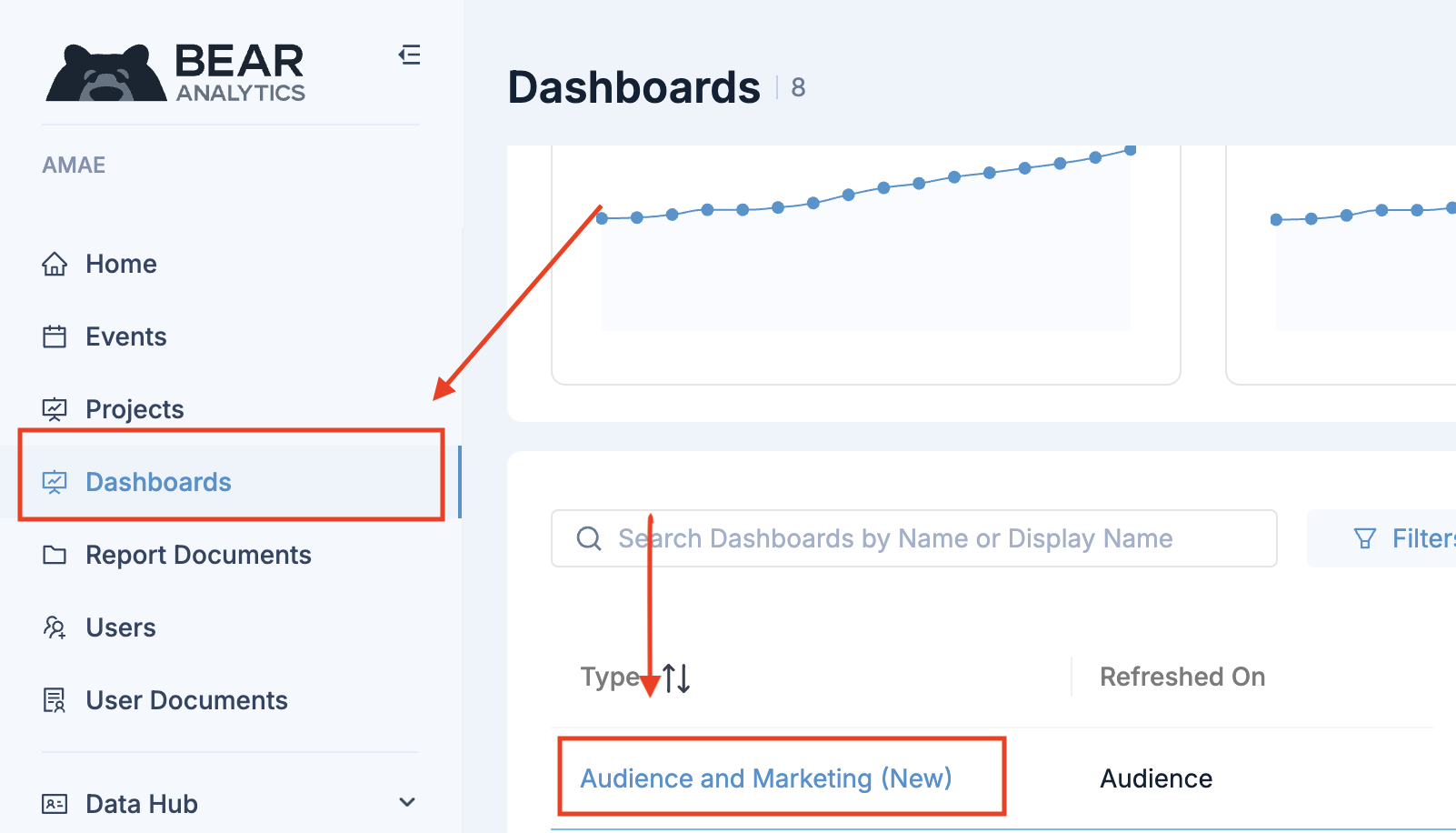Click the Events calendar icon

coord(55,336)
